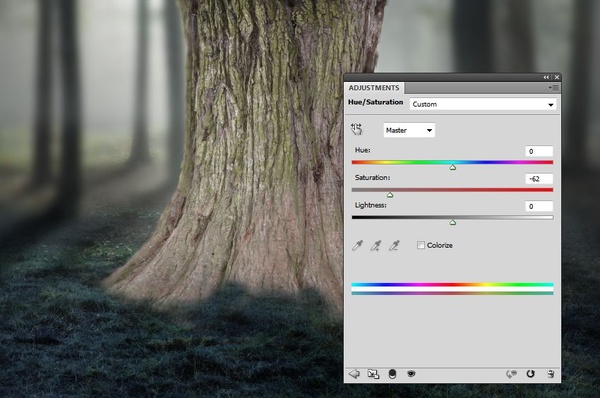Select the on-image targeted adjustment hand tool
The height and width of the screenshot is (398, 600).
pos(356,129)
